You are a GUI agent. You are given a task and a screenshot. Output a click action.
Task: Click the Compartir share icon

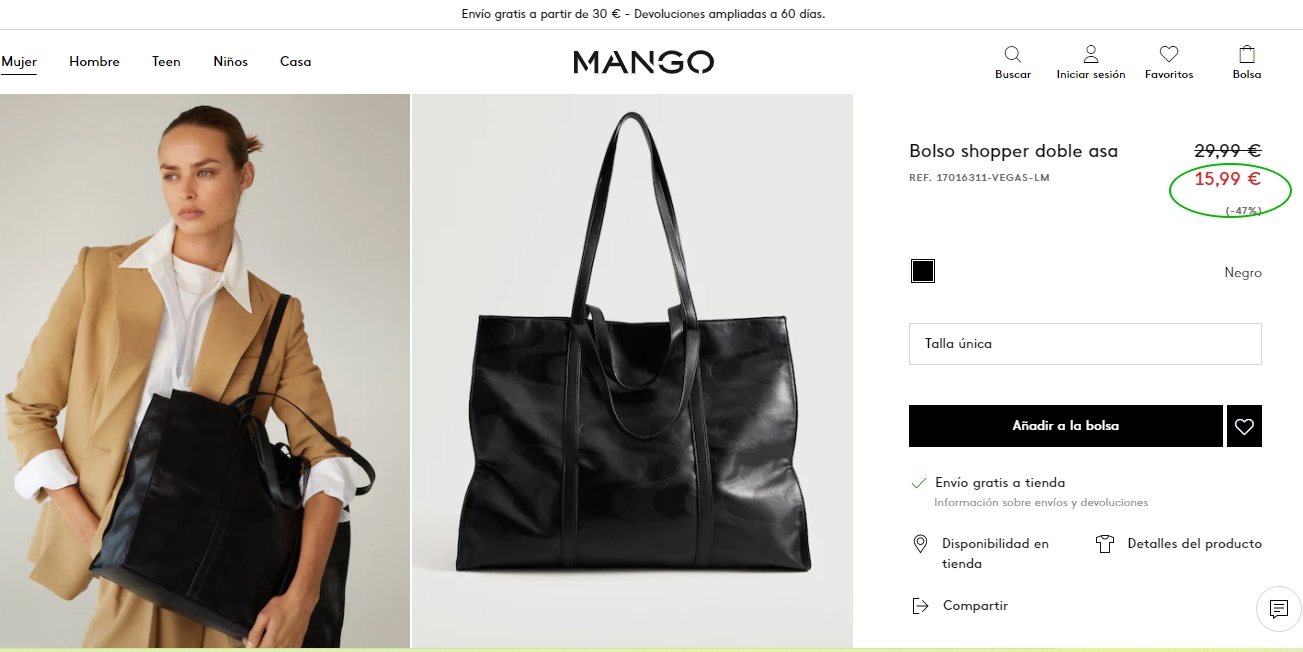[x=920, y=606]
